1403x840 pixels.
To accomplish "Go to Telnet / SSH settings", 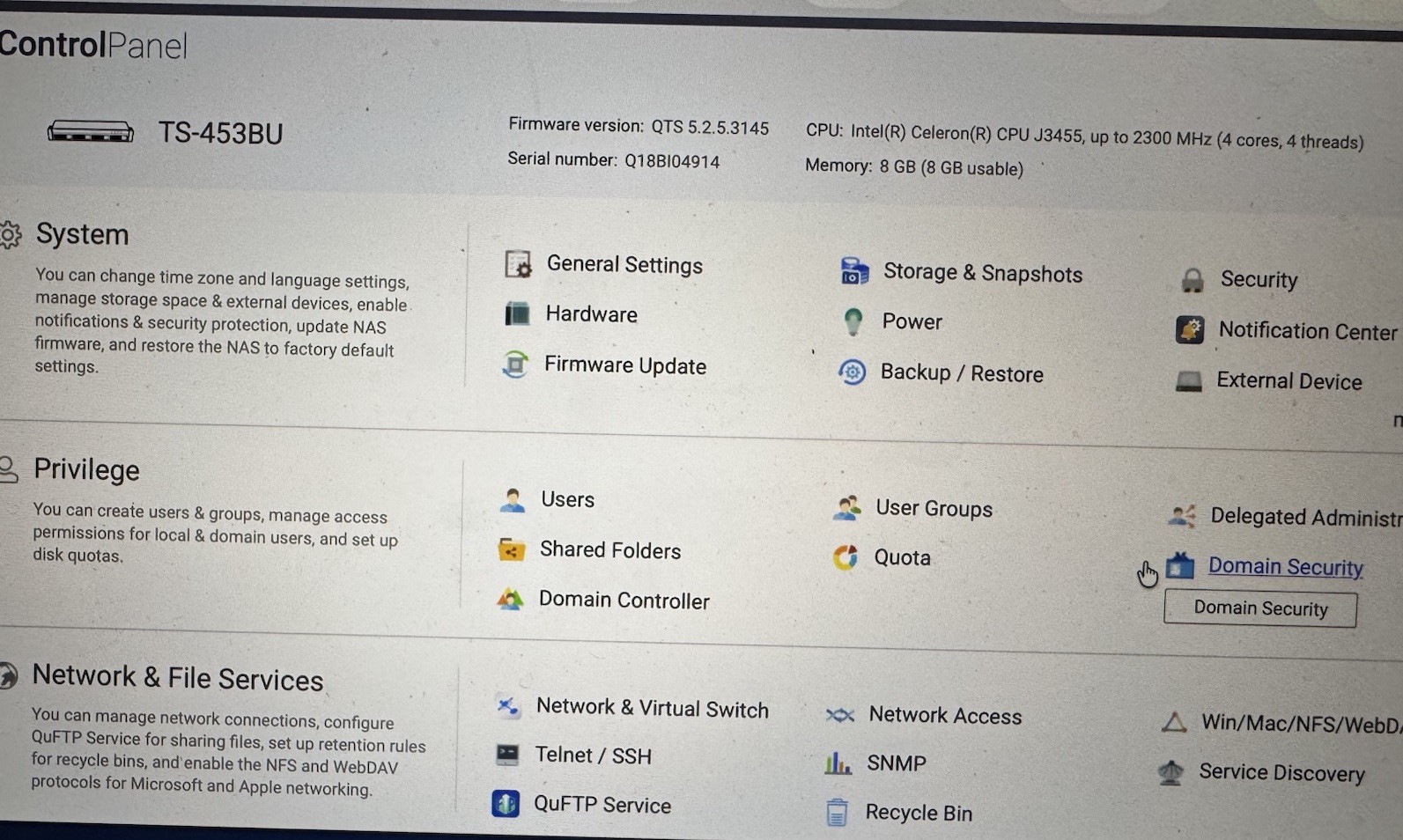I will 593,755.
